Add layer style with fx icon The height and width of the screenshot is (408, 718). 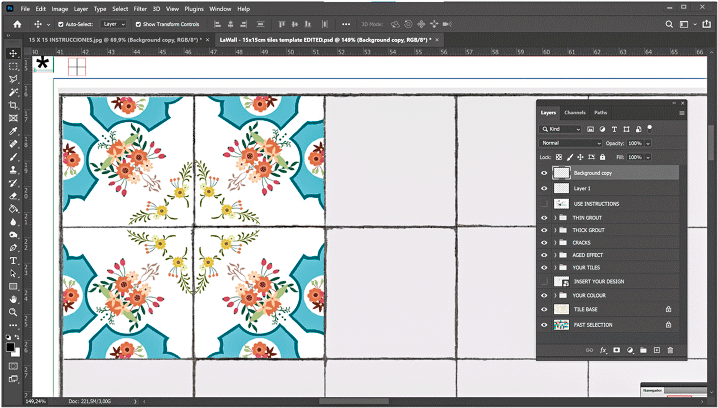tap(603, 350)
